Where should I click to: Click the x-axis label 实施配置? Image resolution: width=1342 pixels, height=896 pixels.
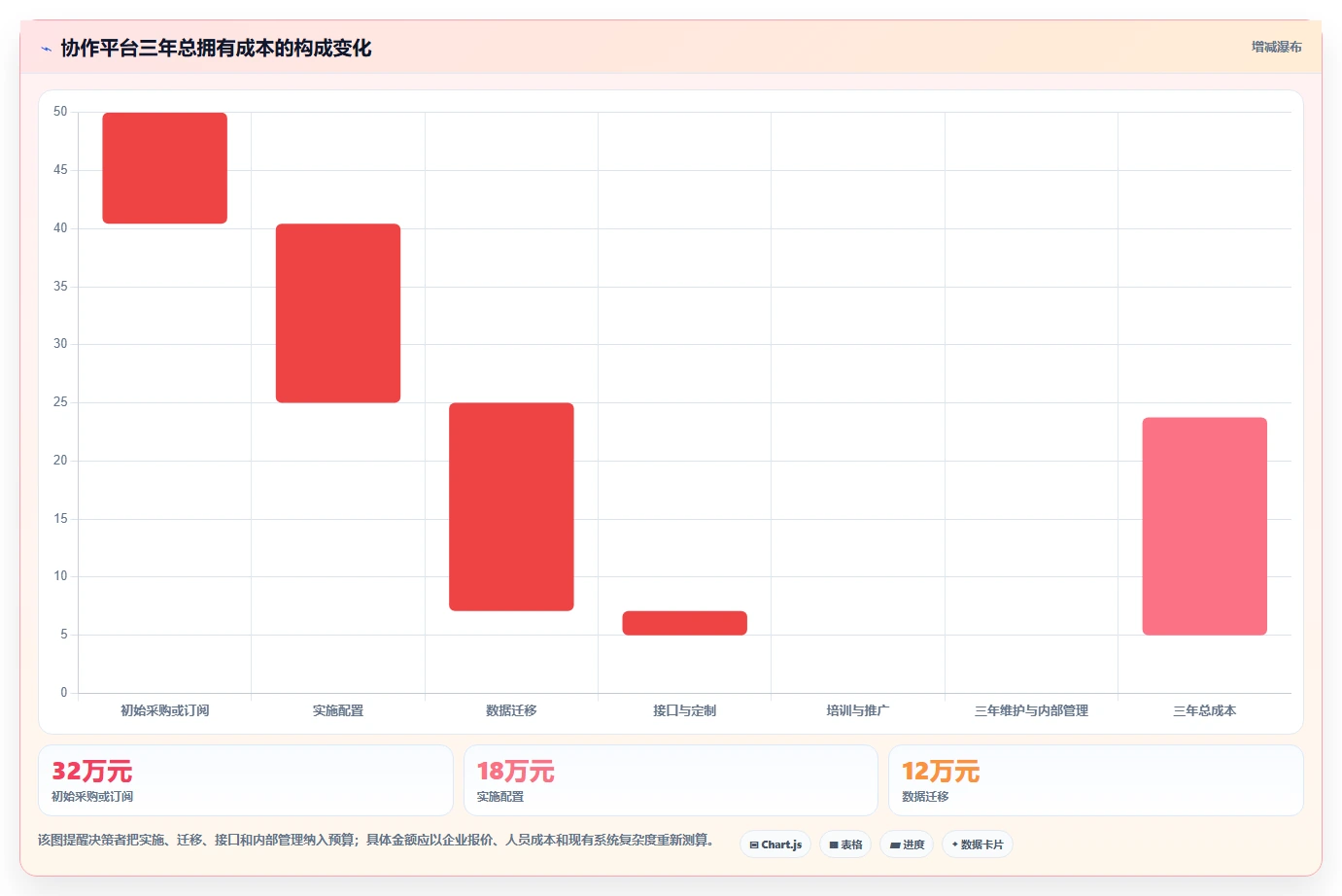point(338,710)
